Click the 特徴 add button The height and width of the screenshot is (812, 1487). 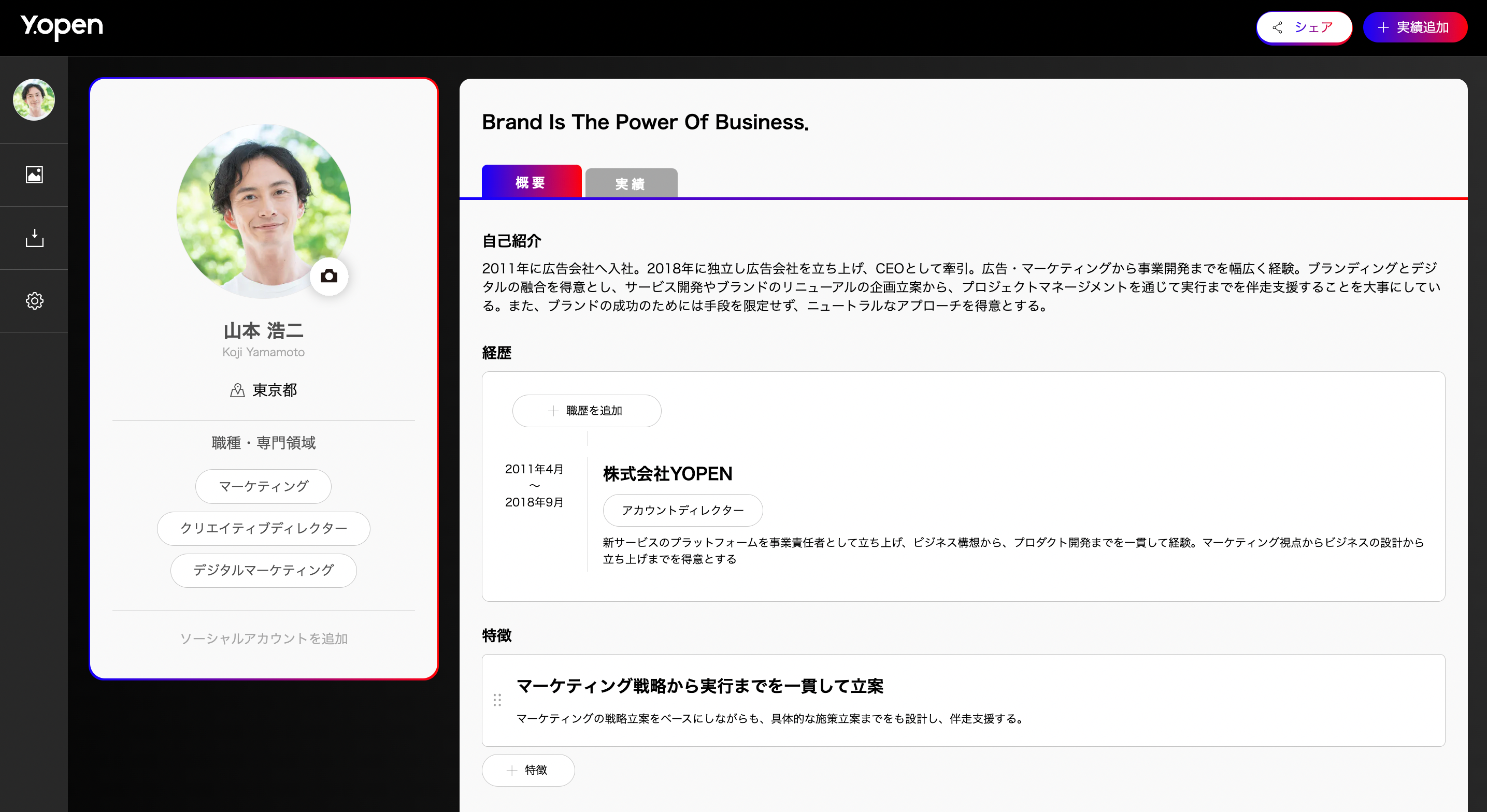click(x=527, y=770)
